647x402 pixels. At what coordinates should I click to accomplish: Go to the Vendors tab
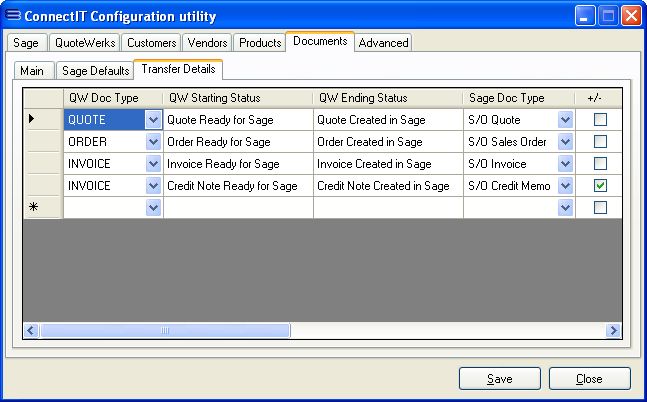[x=208, y=43]
